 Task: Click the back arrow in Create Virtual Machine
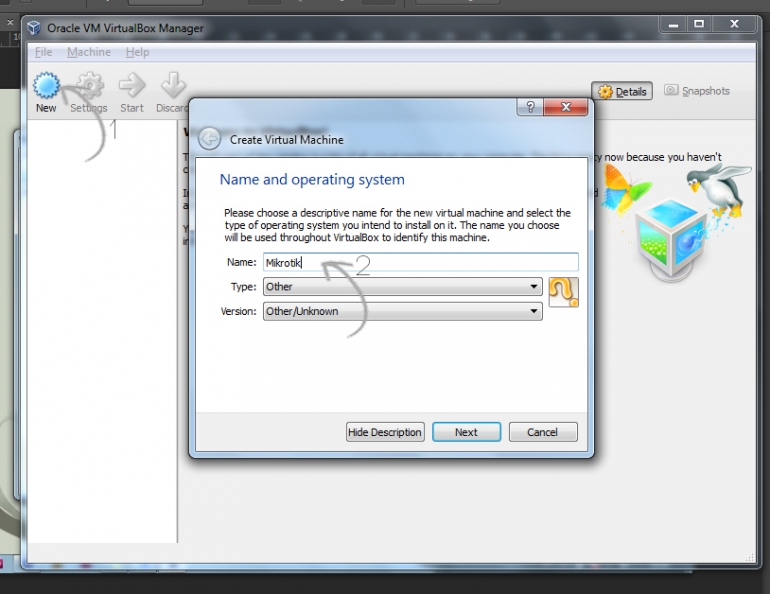pyautogui.click(x=209, y=139)
